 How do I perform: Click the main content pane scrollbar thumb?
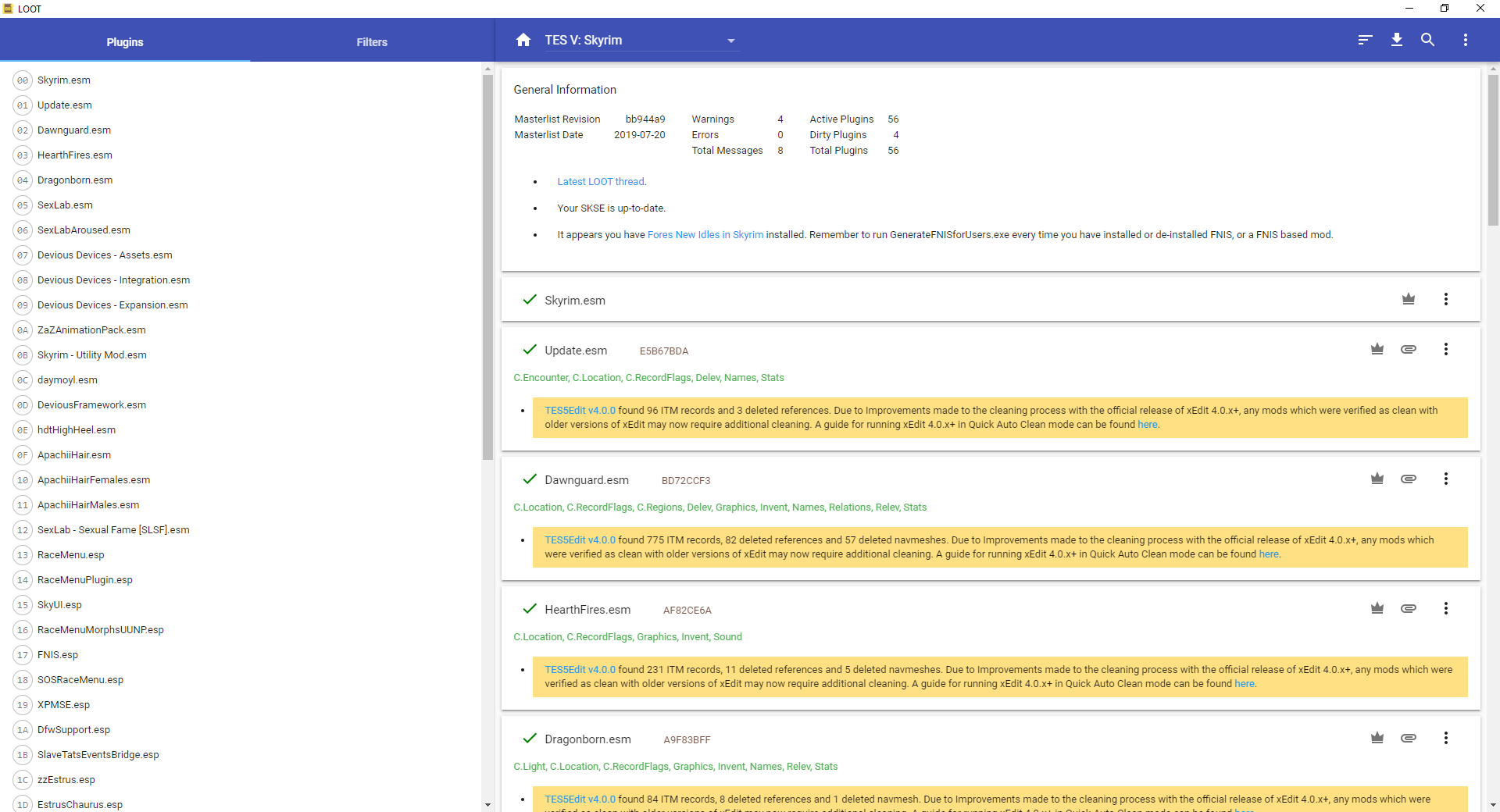(1493, 150)
